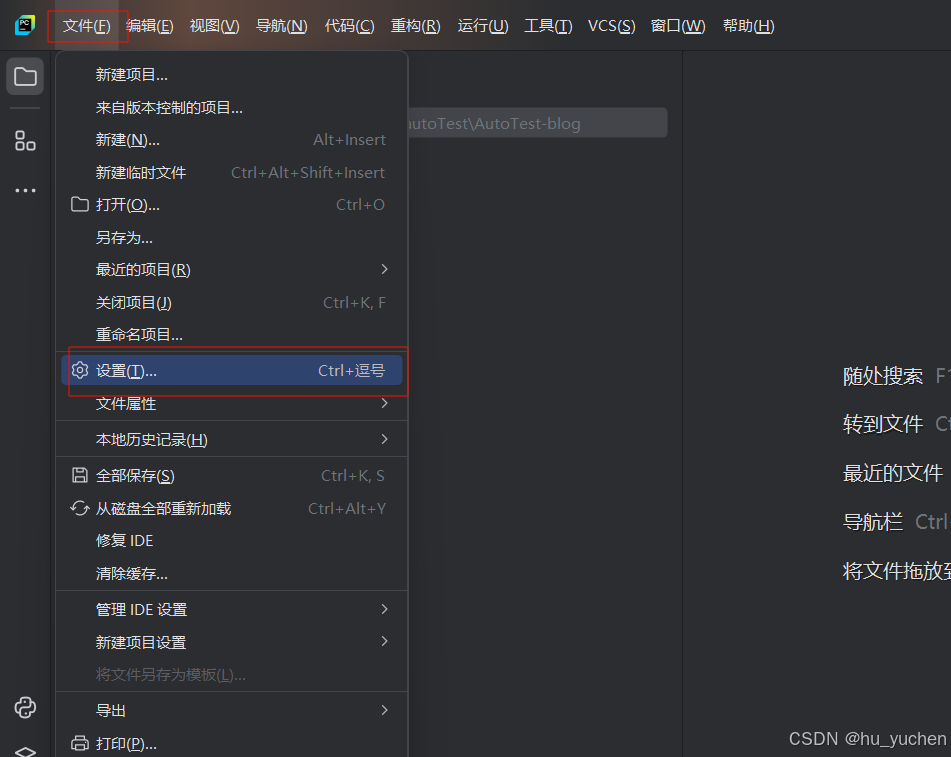Click the floppy-disk icon for 全部保存
This screenshot has width=951, height=757.
click(80, 475)
